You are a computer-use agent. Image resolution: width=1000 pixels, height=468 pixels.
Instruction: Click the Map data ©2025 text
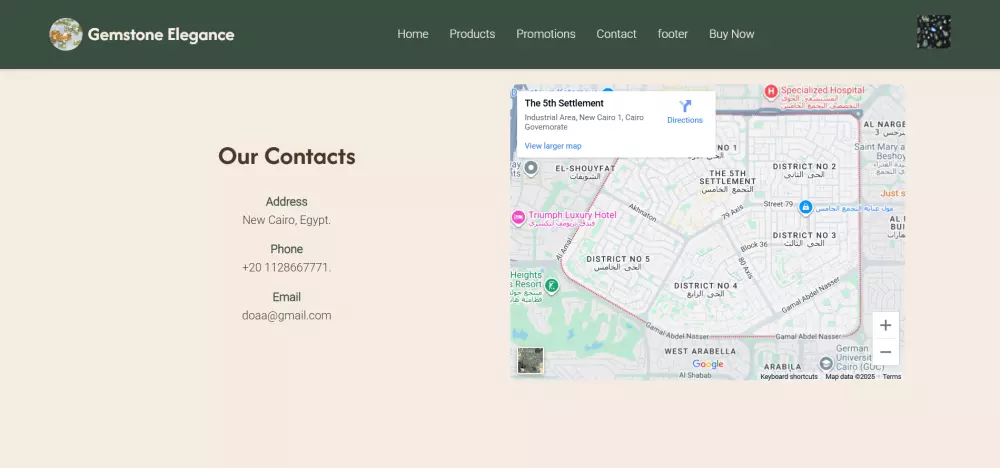click(850, 377)
